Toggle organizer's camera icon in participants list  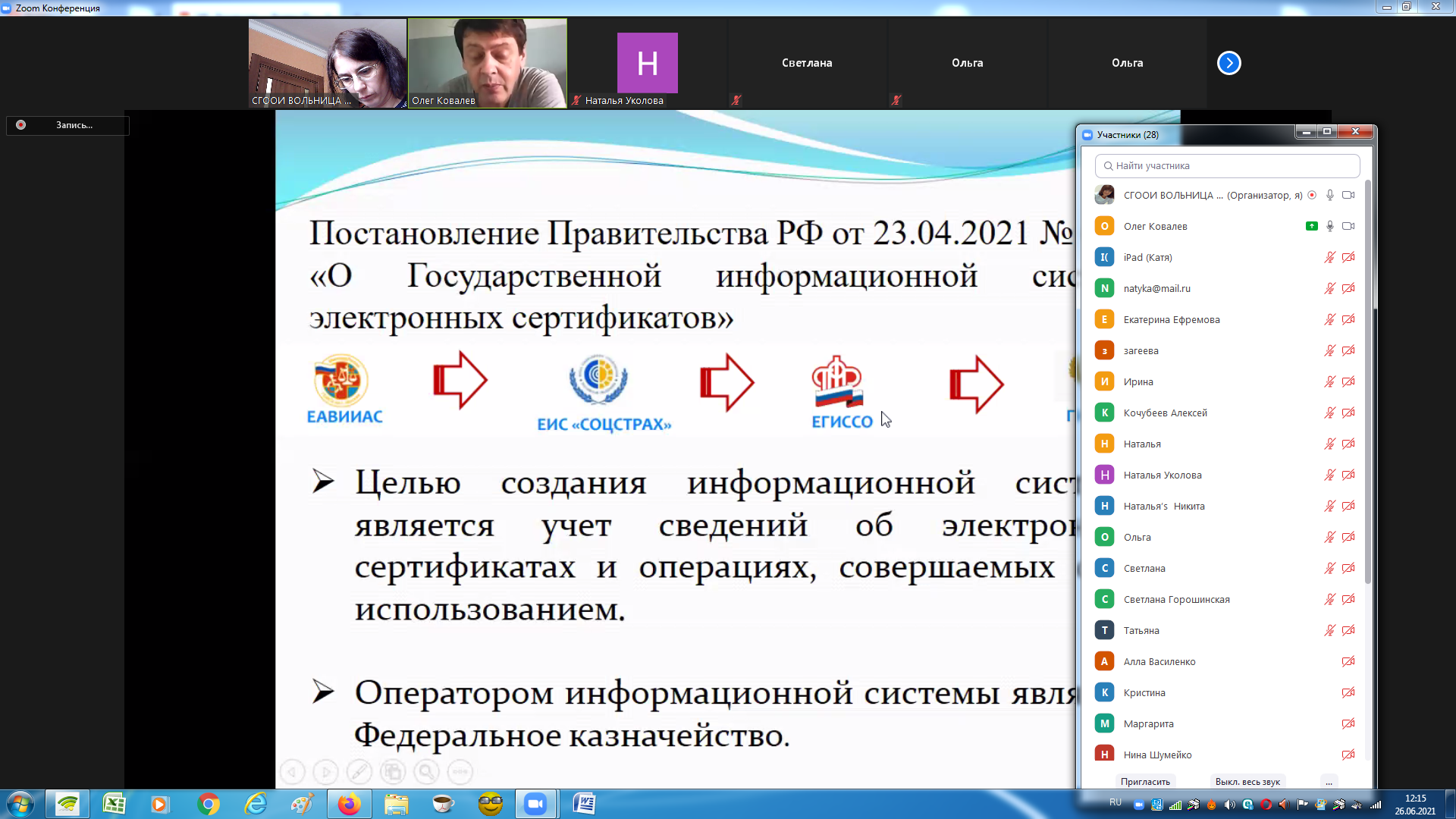point(1348,195)
